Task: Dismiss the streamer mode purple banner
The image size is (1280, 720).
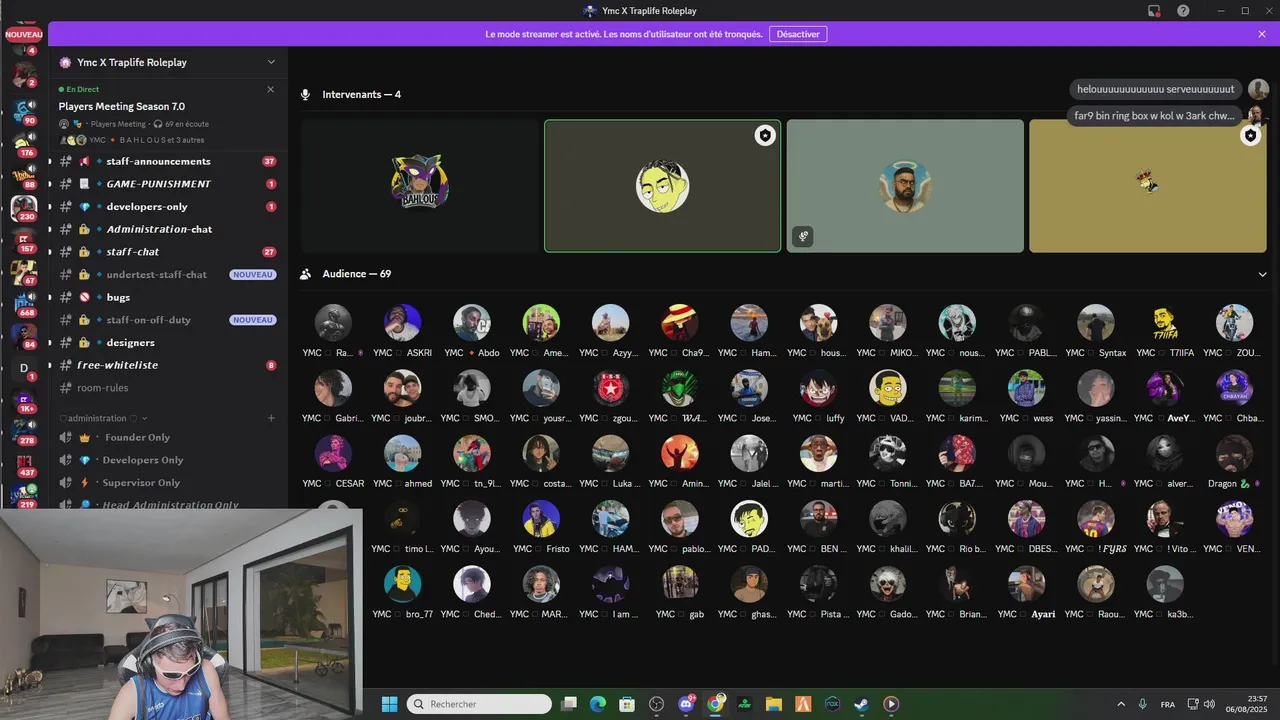Action: 1262,34
